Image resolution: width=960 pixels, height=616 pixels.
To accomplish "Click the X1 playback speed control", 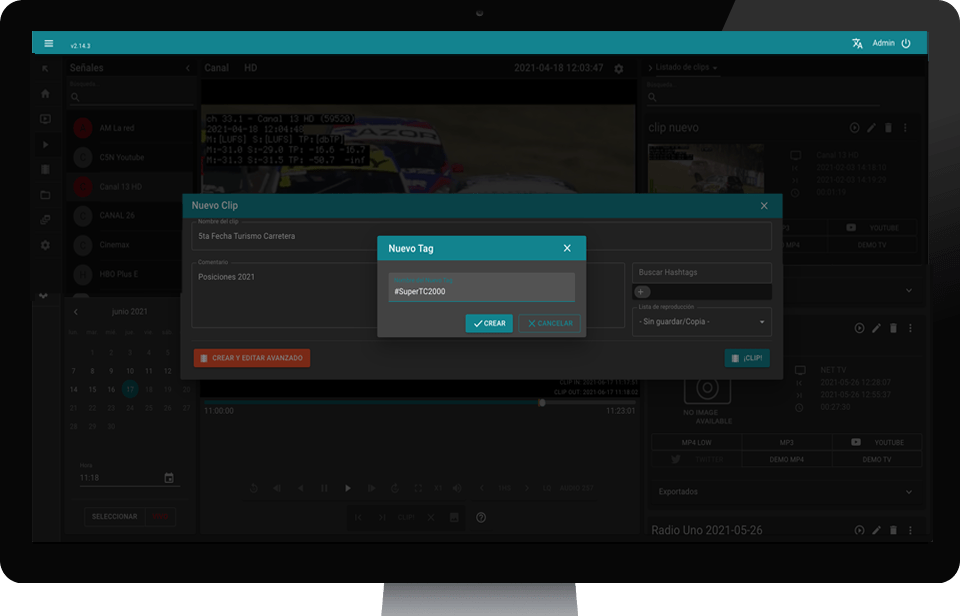I will (x=438, y=488).
